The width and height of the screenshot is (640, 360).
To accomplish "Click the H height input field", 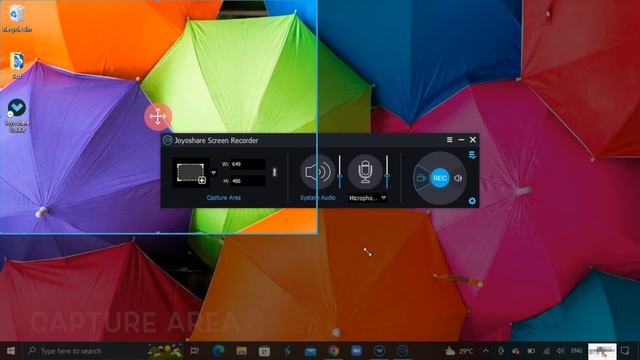I will pos(248,181).
